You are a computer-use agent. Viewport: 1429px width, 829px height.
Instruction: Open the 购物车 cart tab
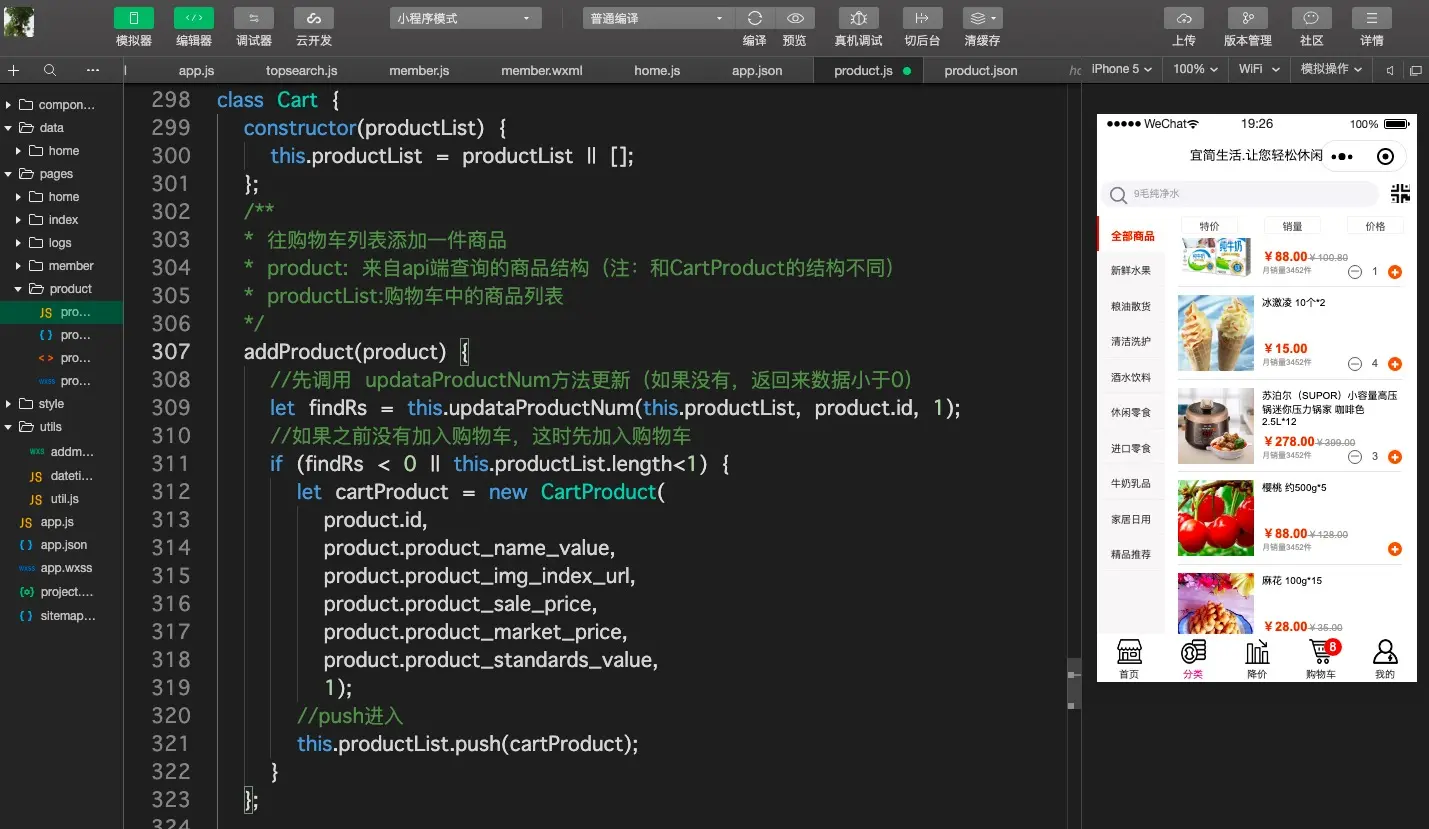point(1321,660)
